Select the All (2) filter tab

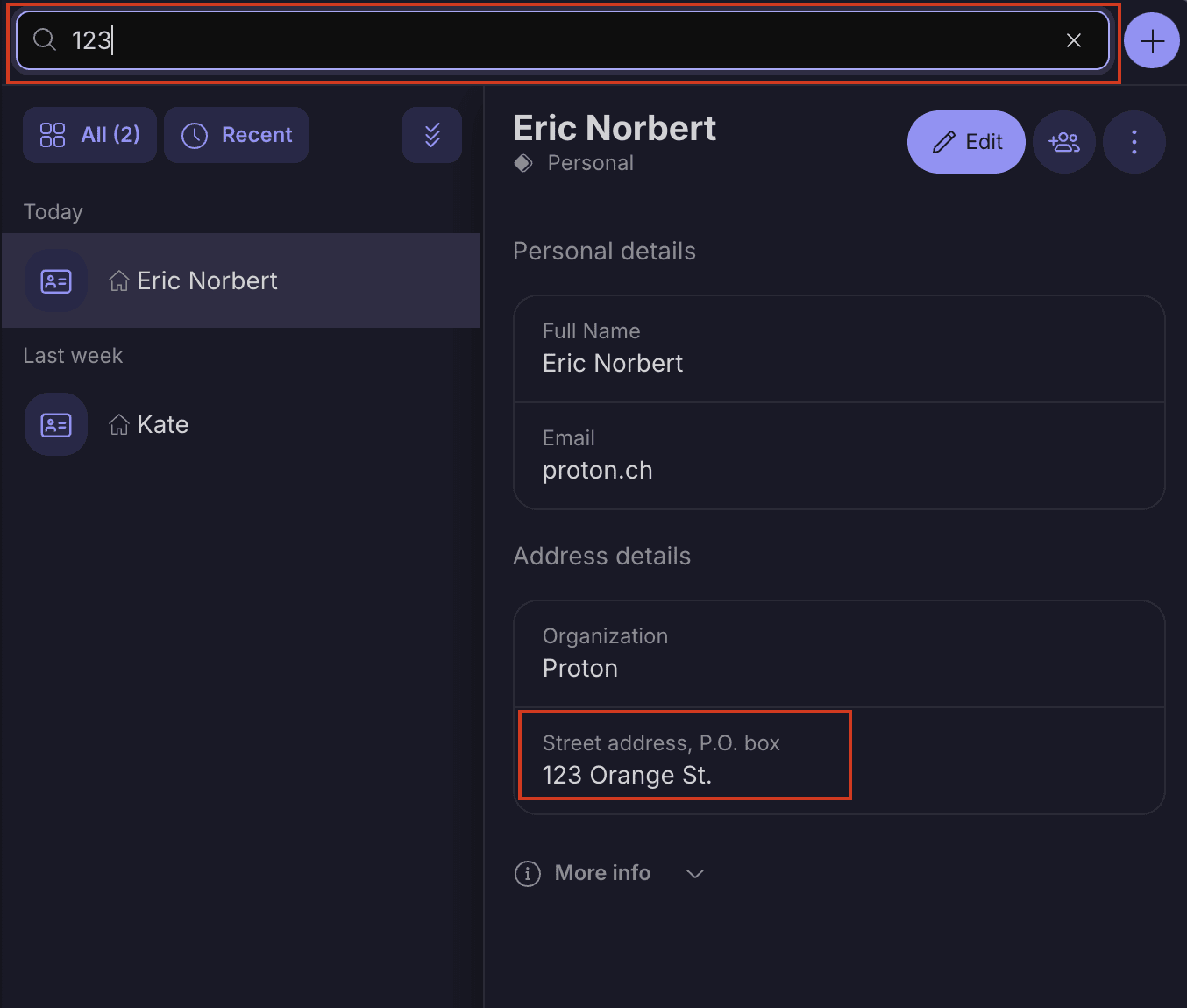(x=90, y=135)
